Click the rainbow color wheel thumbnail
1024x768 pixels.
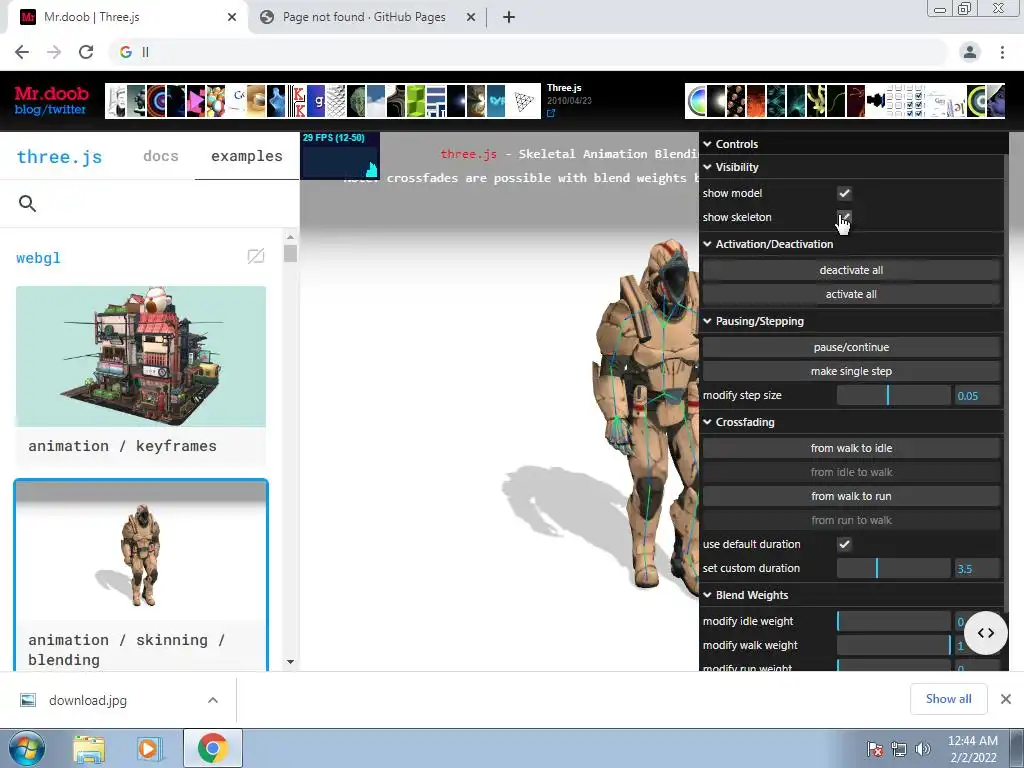[x=697, y=101]
